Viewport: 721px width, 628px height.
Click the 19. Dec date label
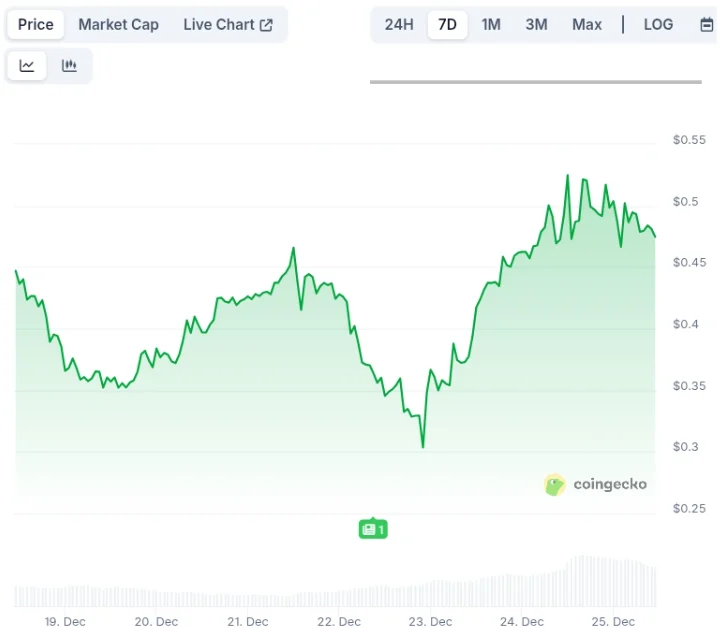coord(64,621)
